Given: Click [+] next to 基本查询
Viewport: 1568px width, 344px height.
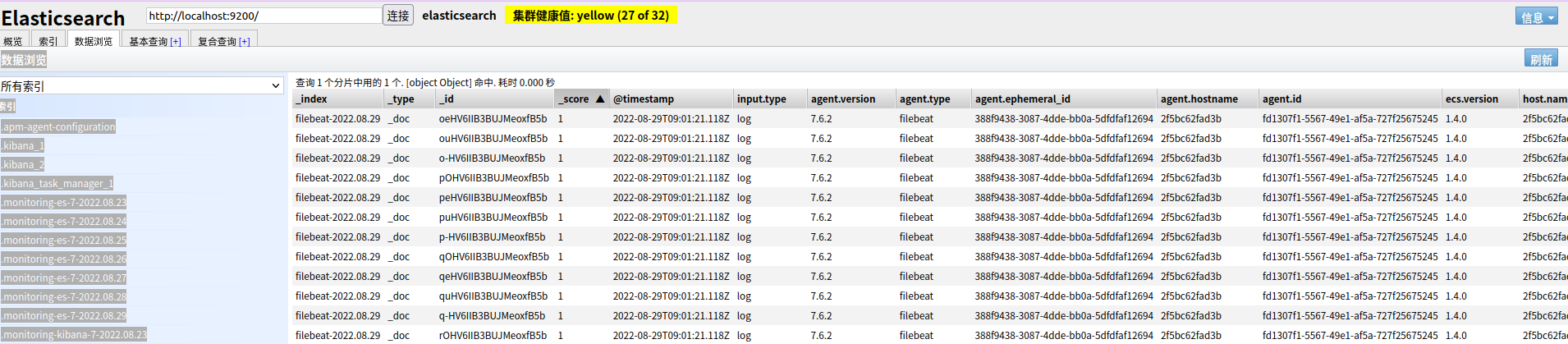Looking at the screenshot, I should pyautogui.click(x=176, y=41).
